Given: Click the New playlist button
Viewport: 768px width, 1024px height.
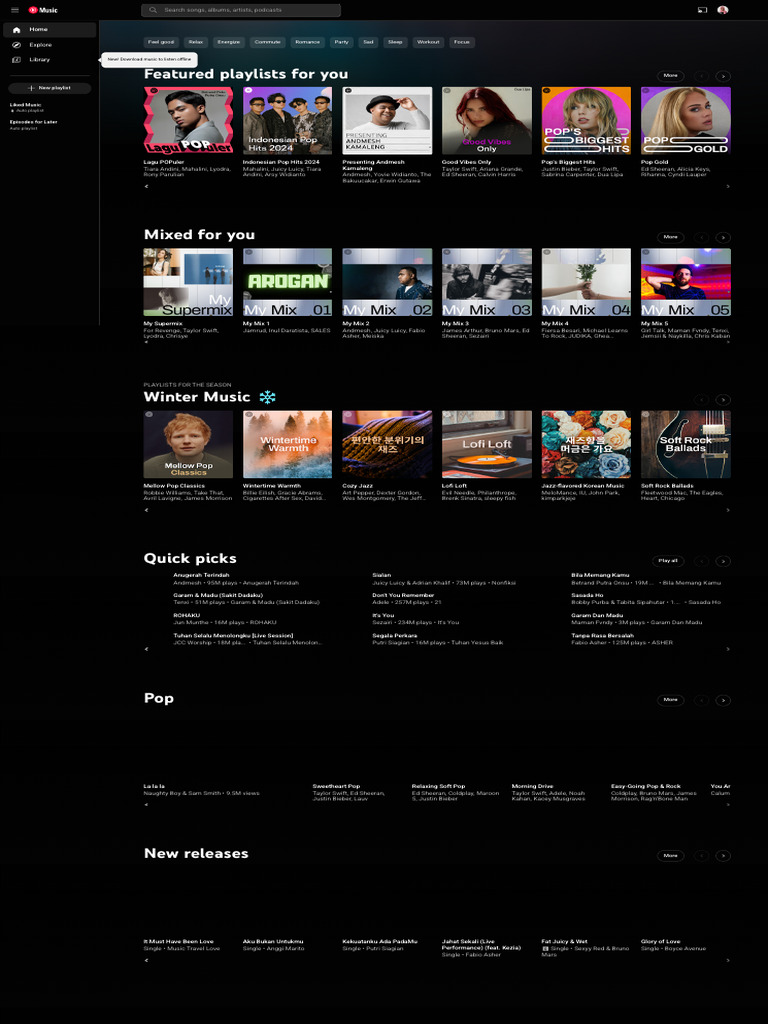Looking at the screenshot, I should (x=50, y=88).
